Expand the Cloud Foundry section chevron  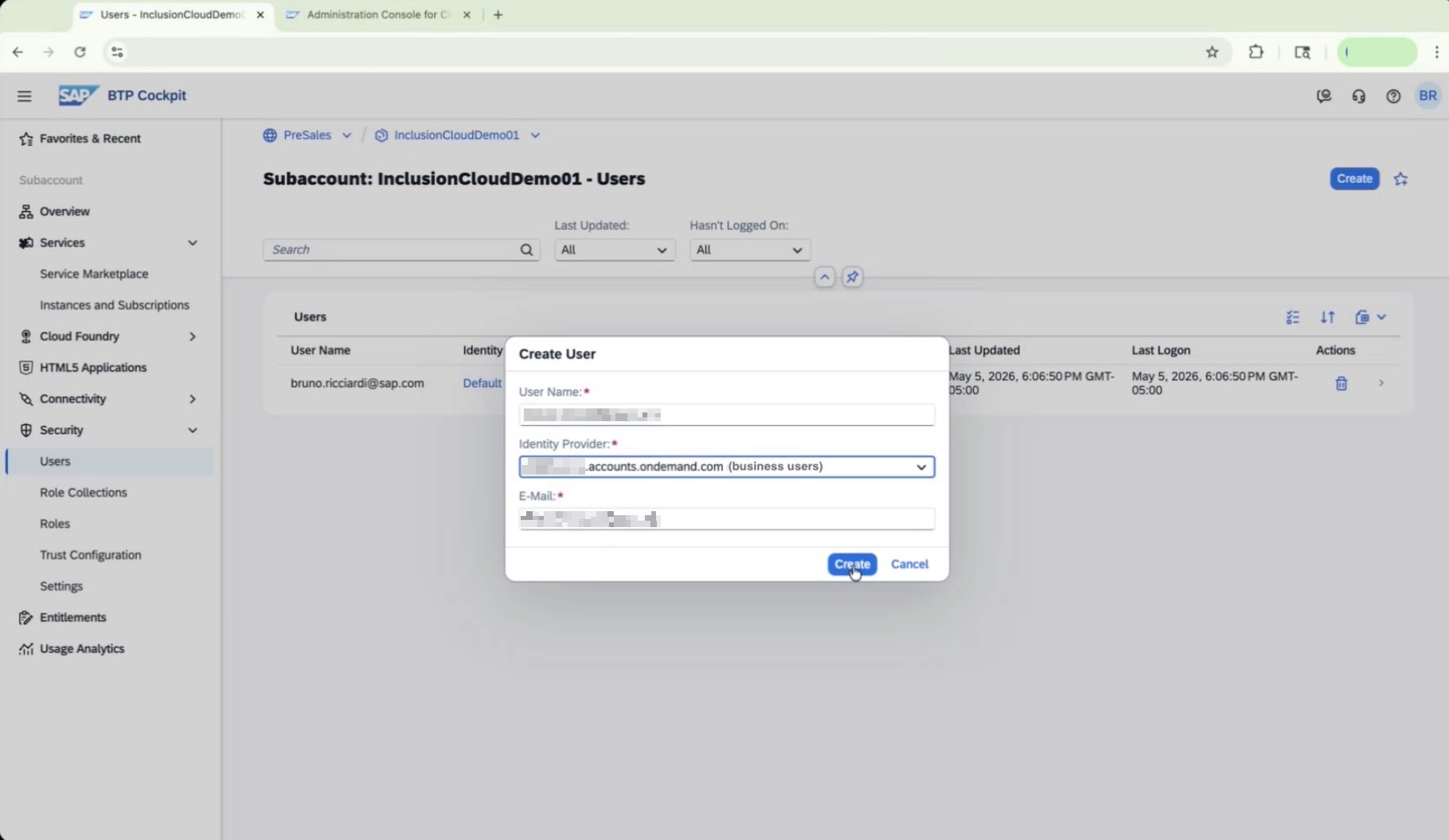pos(193,337)
